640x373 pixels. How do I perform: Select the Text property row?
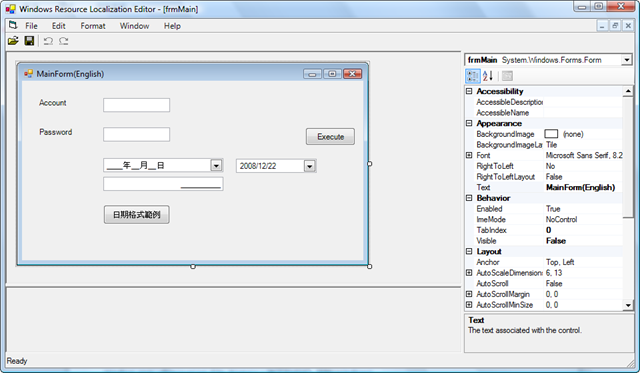tap(544, 187)
